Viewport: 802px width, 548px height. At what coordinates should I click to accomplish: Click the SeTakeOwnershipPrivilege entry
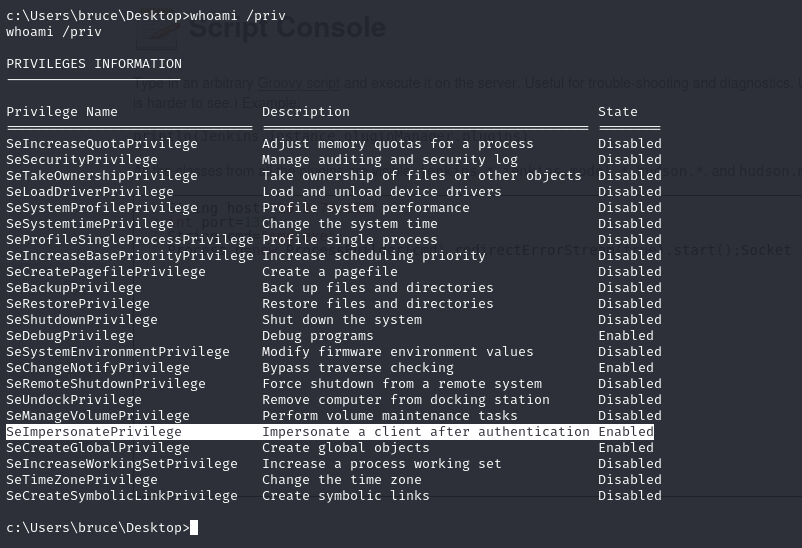[102, 176]
